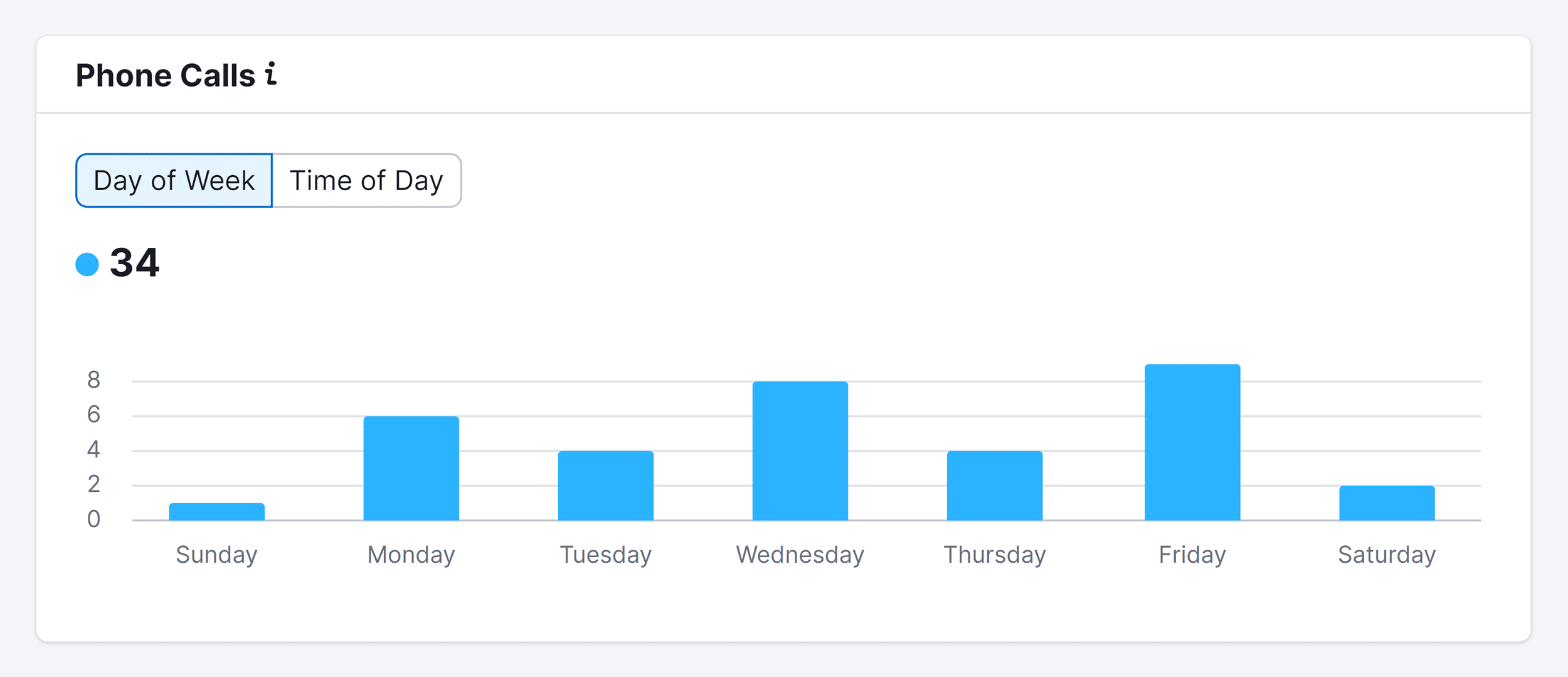Screen dimensions: 1568x677
Task: Select the Wednesday bar
Action: (x=800, y=450)
